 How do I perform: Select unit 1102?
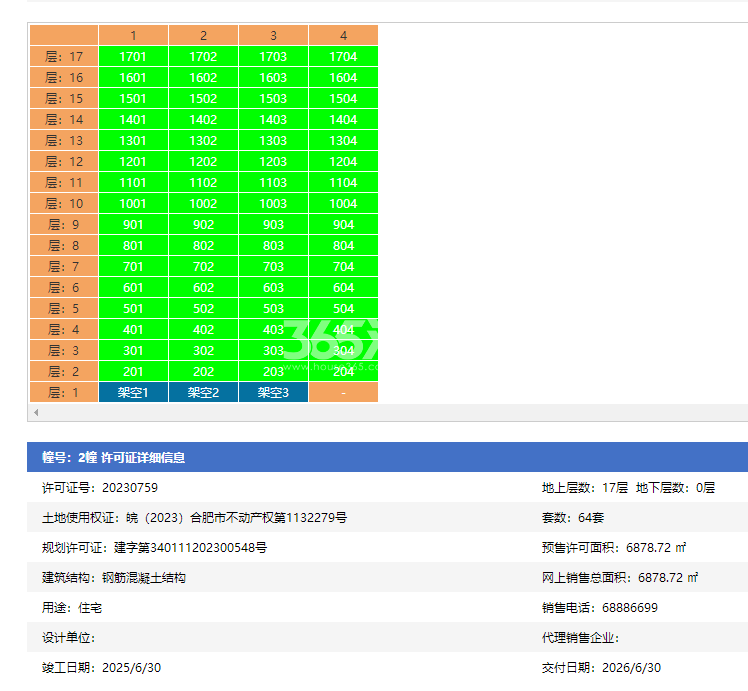point(203,182)
